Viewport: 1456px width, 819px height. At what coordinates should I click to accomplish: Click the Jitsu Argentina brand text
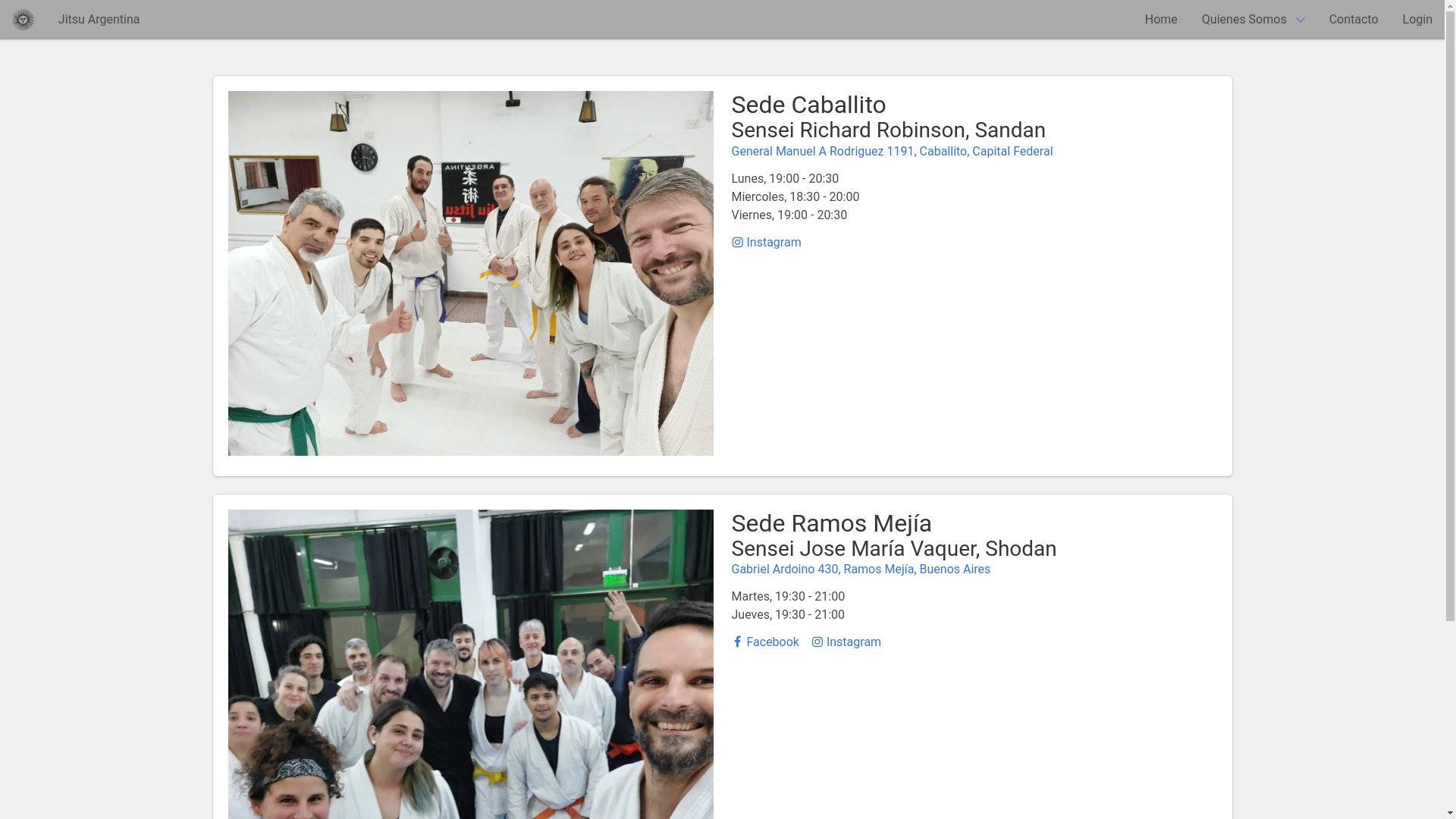point(99,20)
